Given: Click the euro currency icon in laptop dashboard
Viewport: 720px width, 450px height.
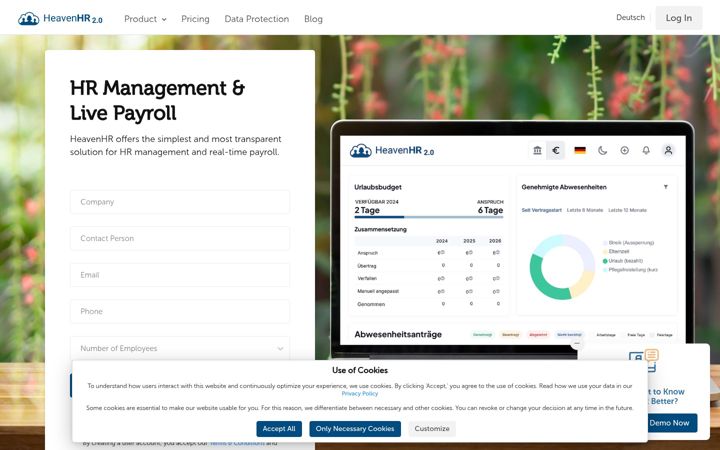Looking at the screenshot, I should click(x=556, y=150).
